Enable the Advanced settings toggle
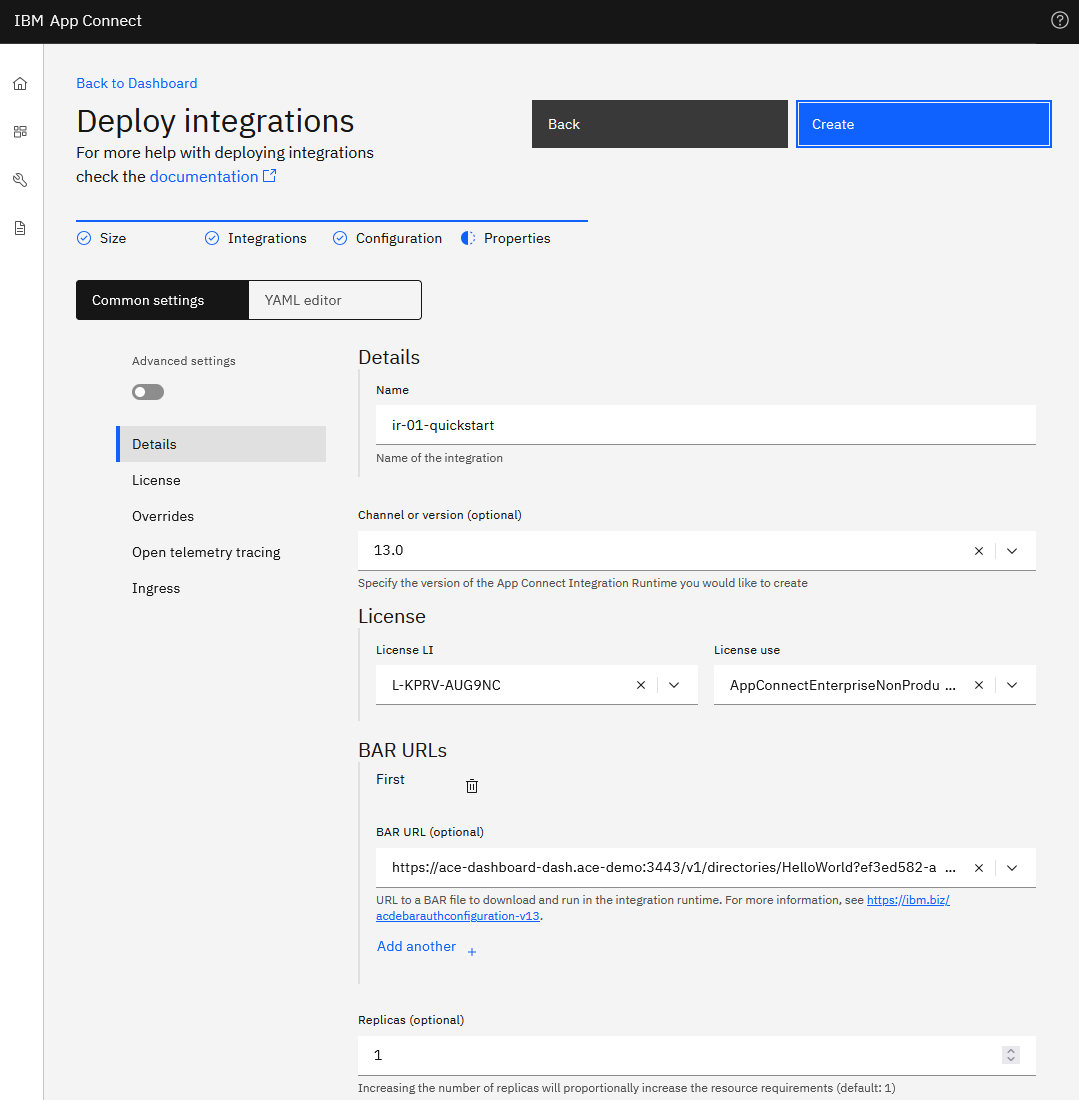1079x1100 pixels. [148, 392]
